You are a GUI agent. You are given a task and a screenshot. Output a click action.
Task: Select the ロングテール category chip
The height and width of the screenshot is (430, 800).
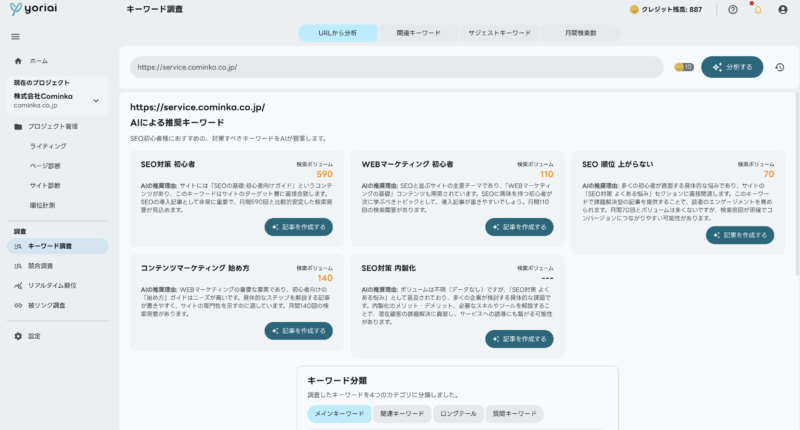(457, 413)
